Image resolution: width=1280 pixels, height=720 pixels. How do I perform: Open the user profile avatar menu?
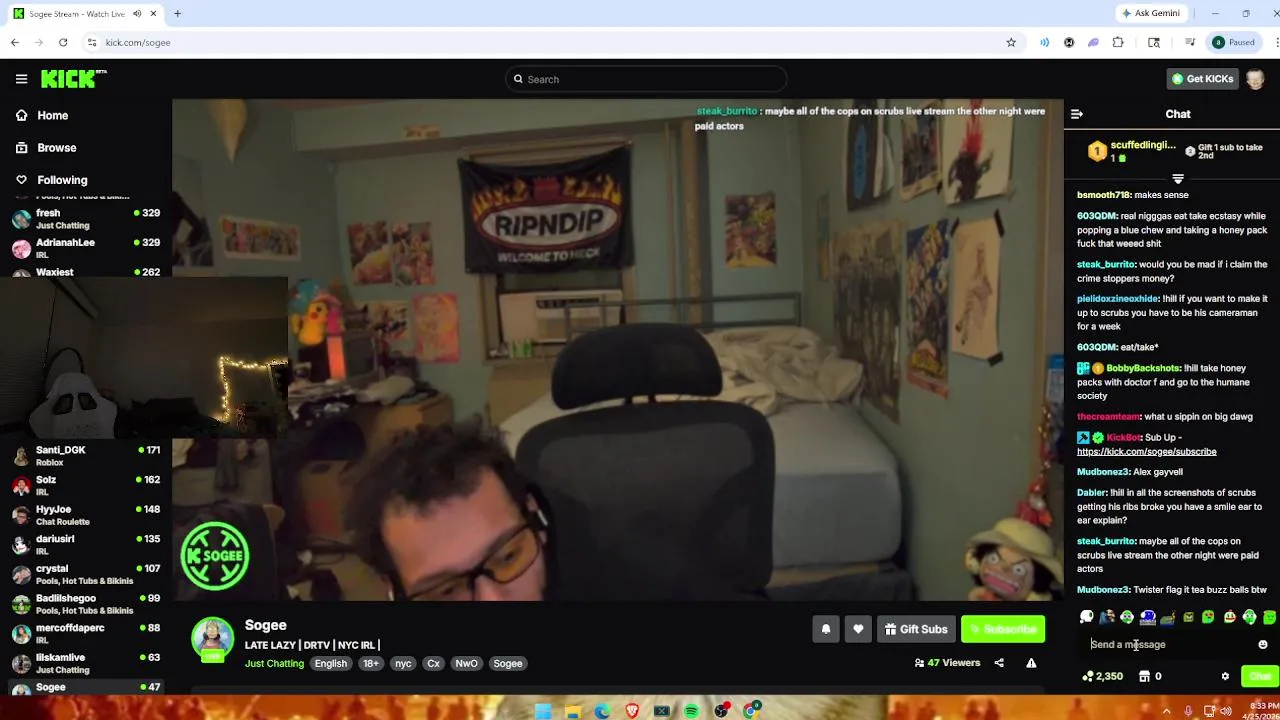coord(1256,79)
